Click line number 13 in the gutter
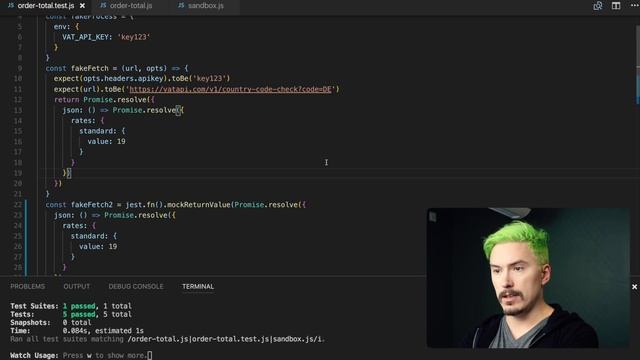The image size is (640, 360). point(18,110)
